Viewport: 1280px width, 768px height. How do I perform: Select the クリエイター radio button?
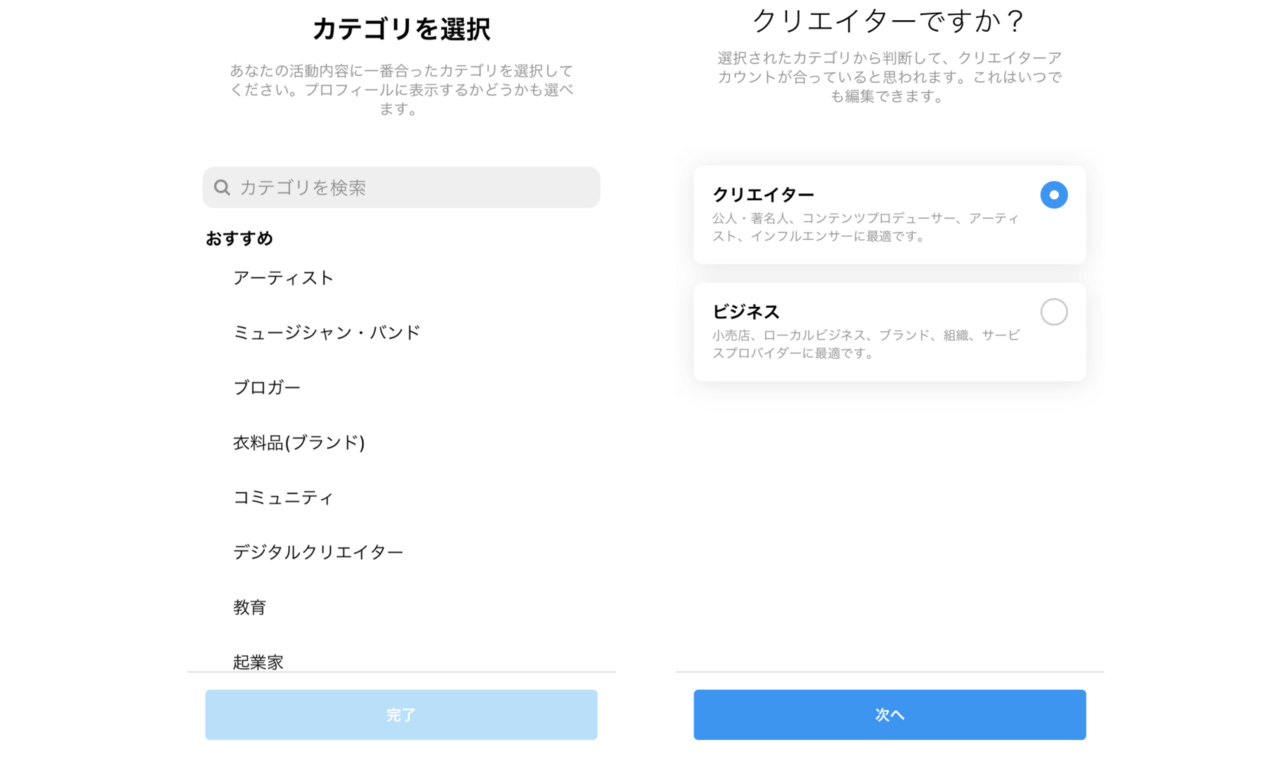(1053, 195)
